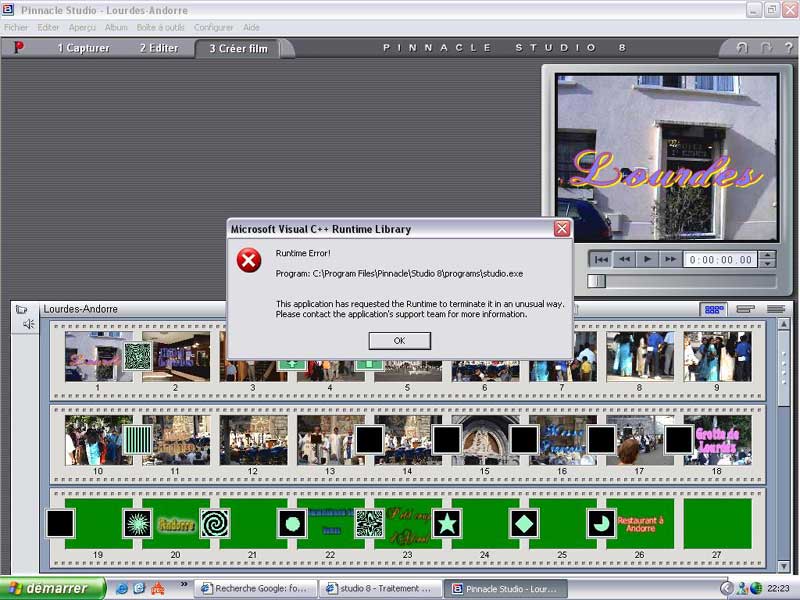
Task: Open the video toolbox camera icon
Action: [x=21, y=309]
